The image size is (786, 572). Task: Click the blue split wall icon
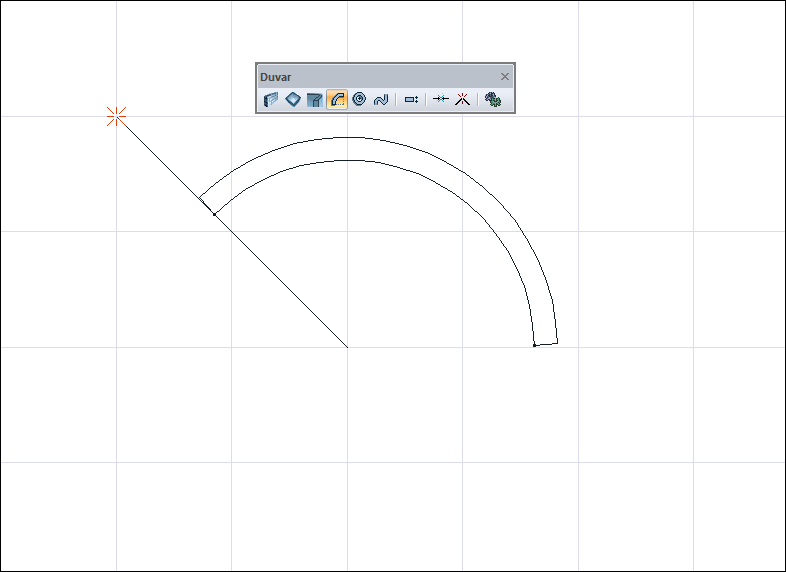440,100
